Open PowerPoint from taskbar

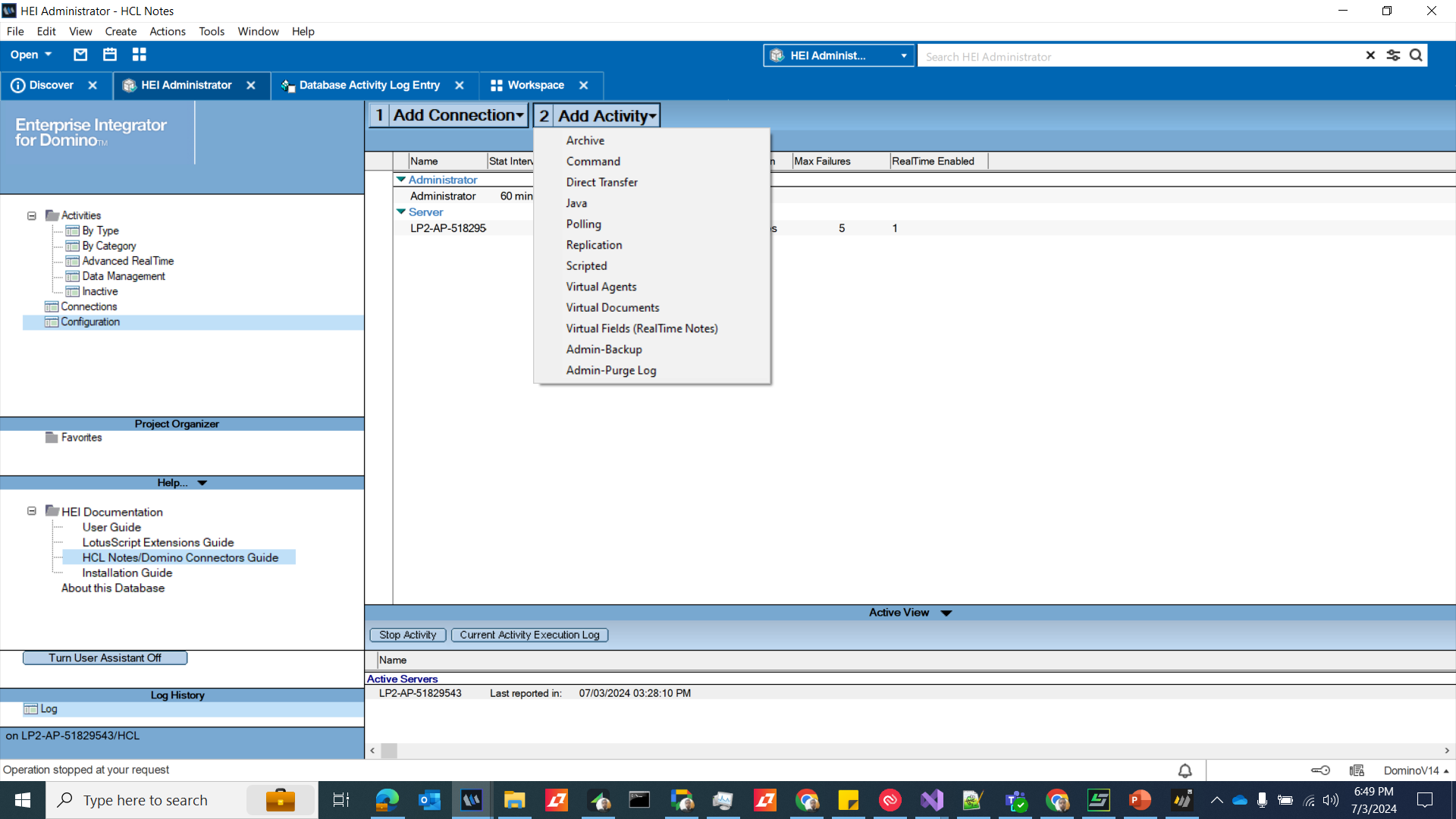(x=1139, y=800)
